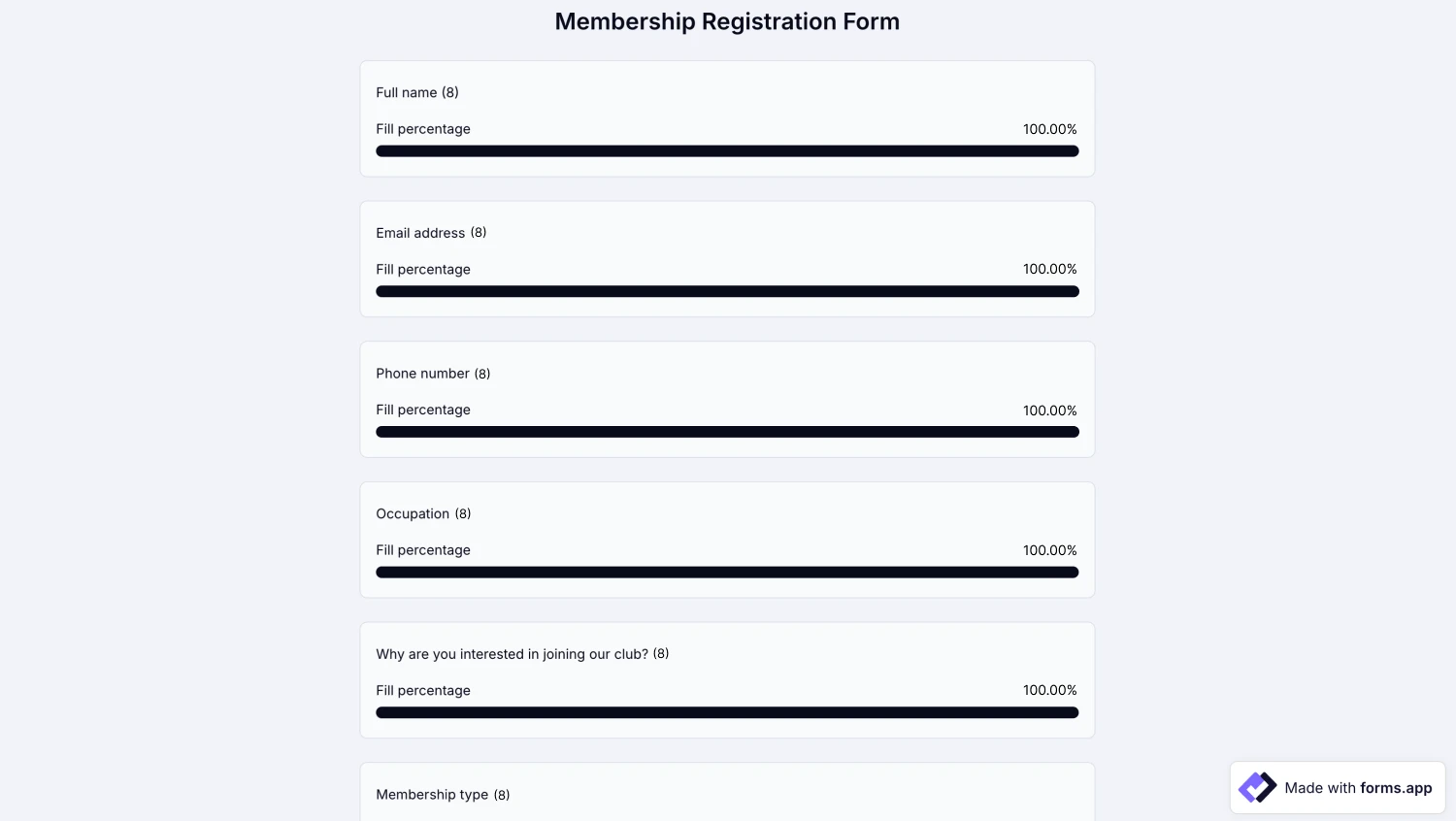Image resolution: width=1456 pixels, height=821 pixels.
Task: Click the response count '(8)' next to Membership type
Action: (x=503, y=794)
